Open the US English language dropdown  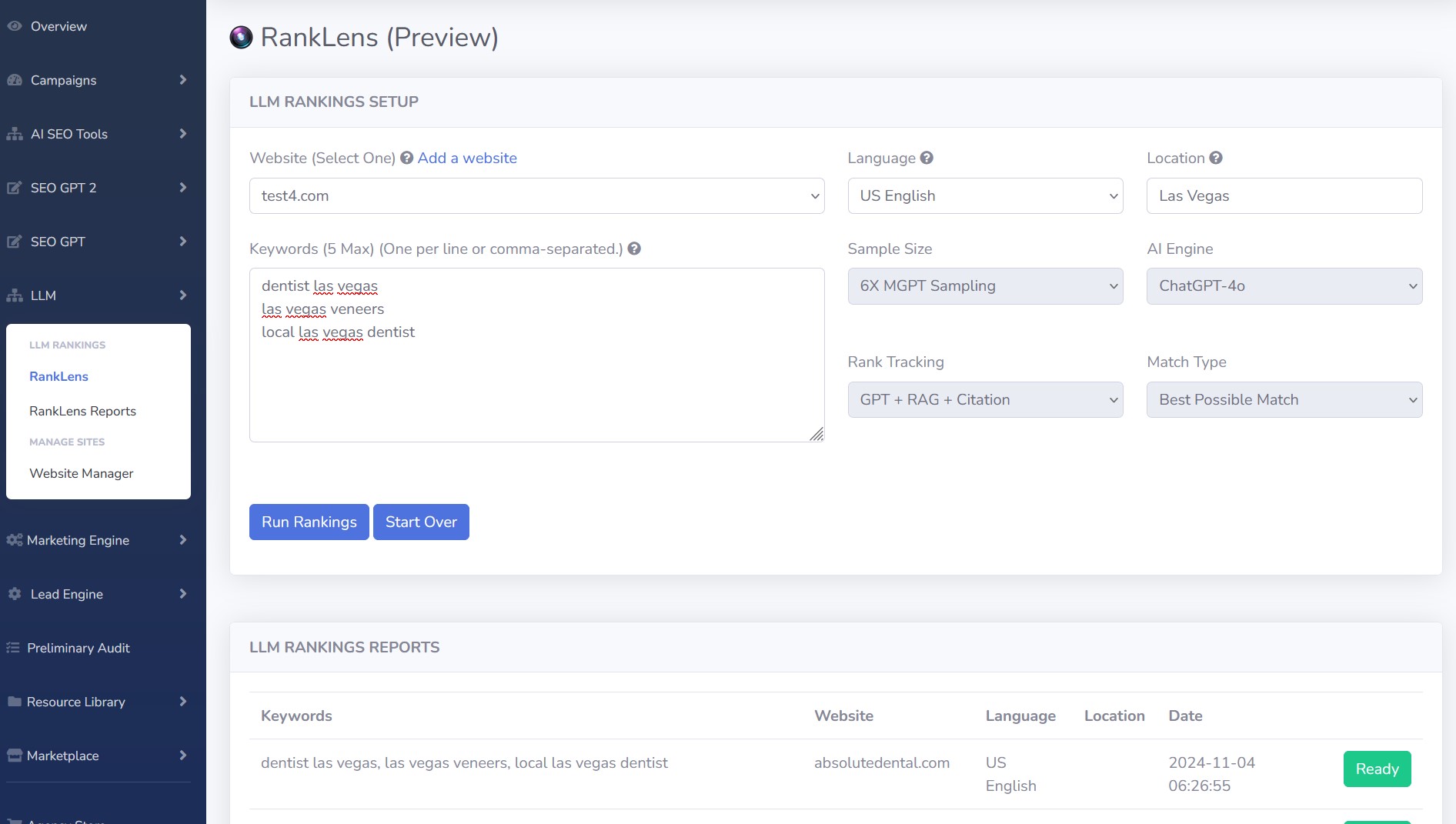point(985,196)
